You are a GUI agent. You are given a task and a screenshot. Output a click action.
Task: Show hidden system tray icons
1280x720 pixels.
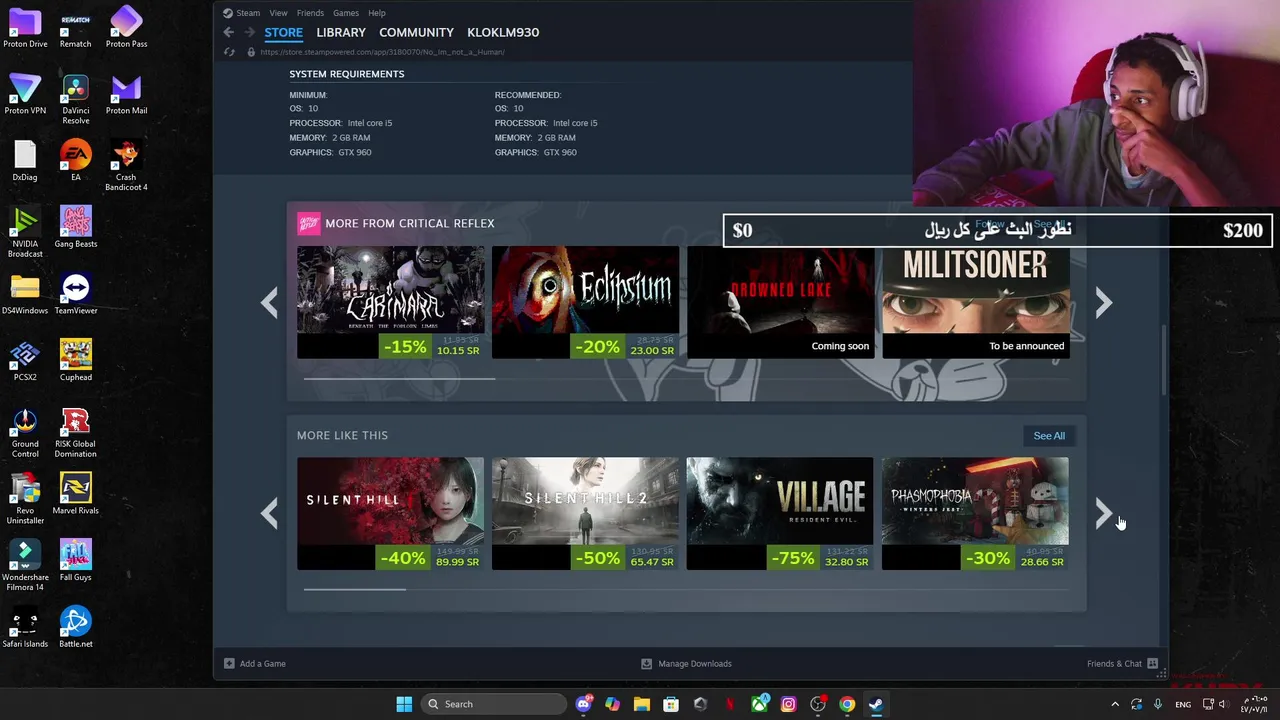pos(1115,704)
